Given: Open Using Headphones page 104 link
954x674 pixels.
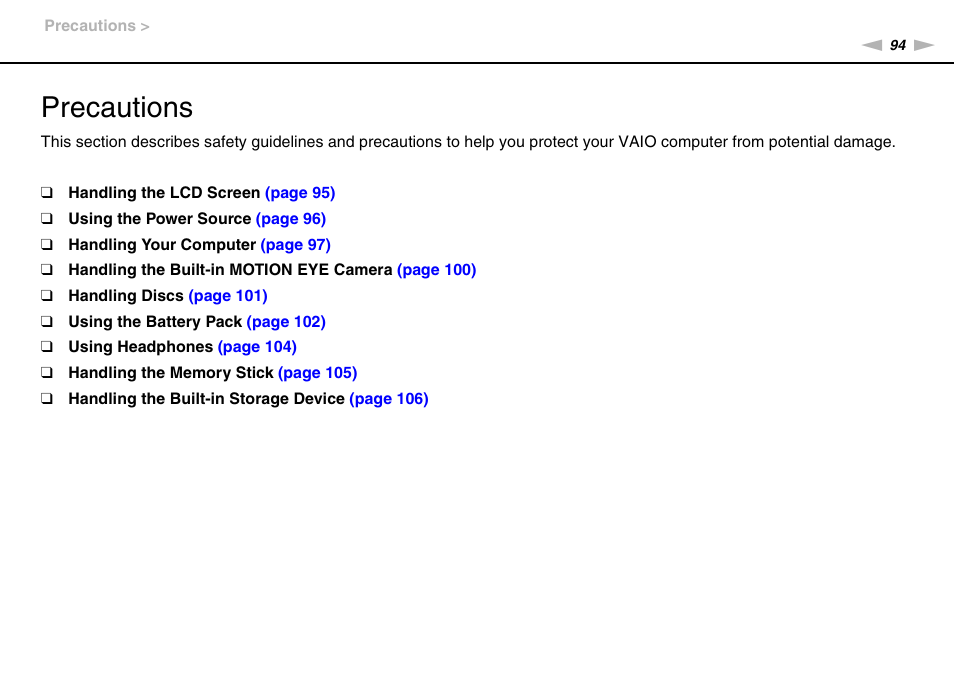Looking at the screenshot, I should 257,347.
